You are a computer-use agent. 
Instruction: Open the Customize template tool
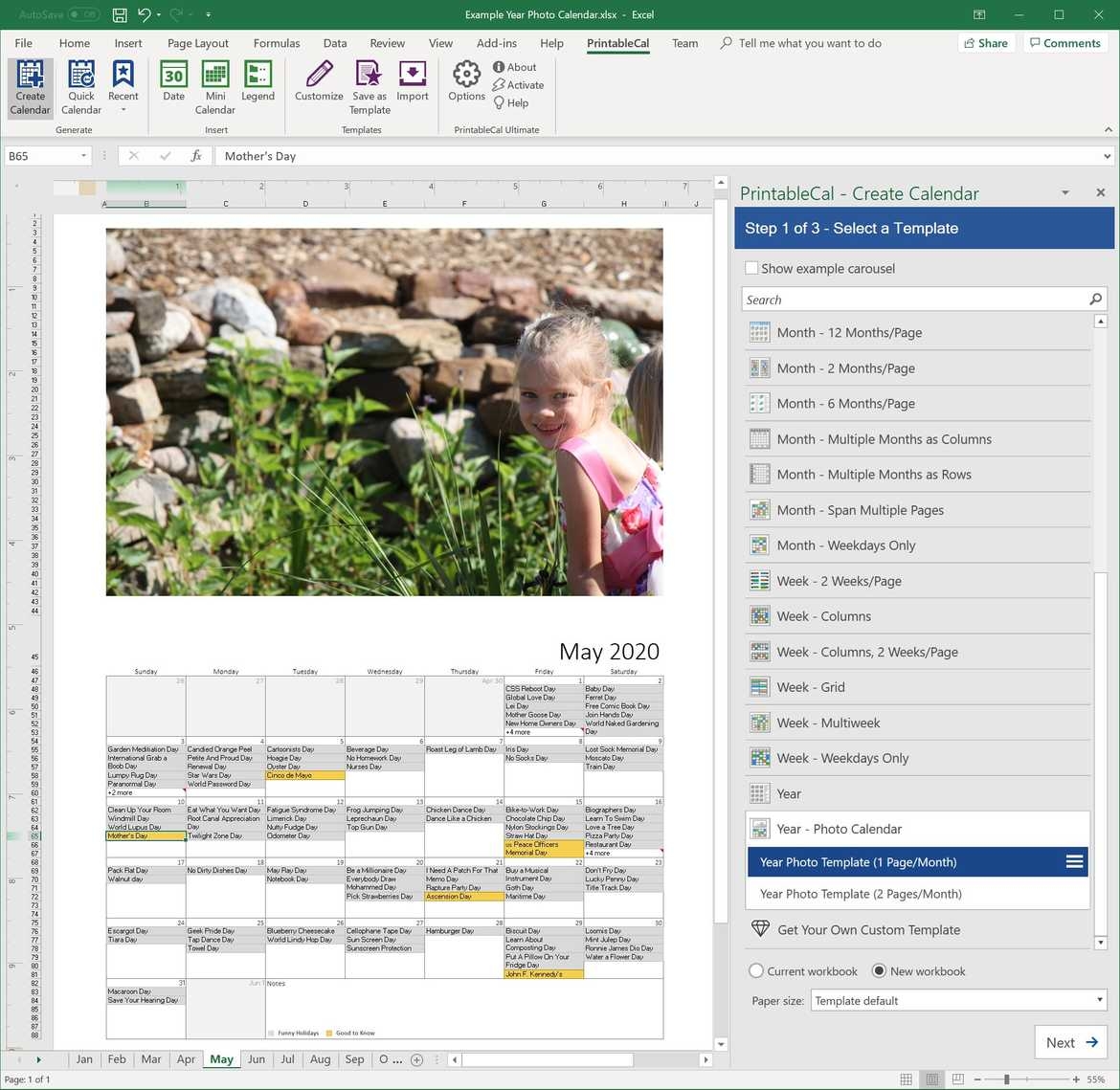[x=319, y=81]
